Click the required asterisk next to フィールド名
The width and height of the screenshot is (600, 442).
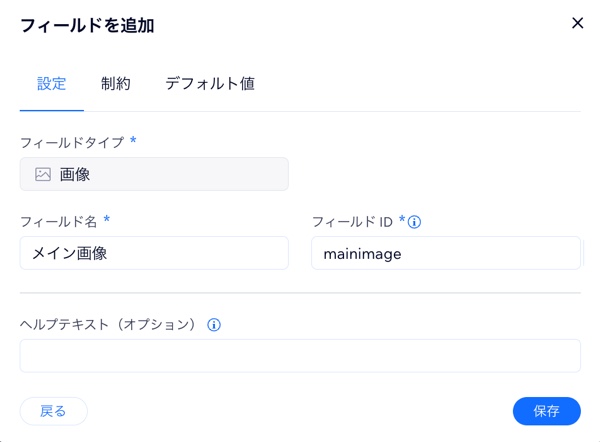pyautogui.click(x=107, y=219)
